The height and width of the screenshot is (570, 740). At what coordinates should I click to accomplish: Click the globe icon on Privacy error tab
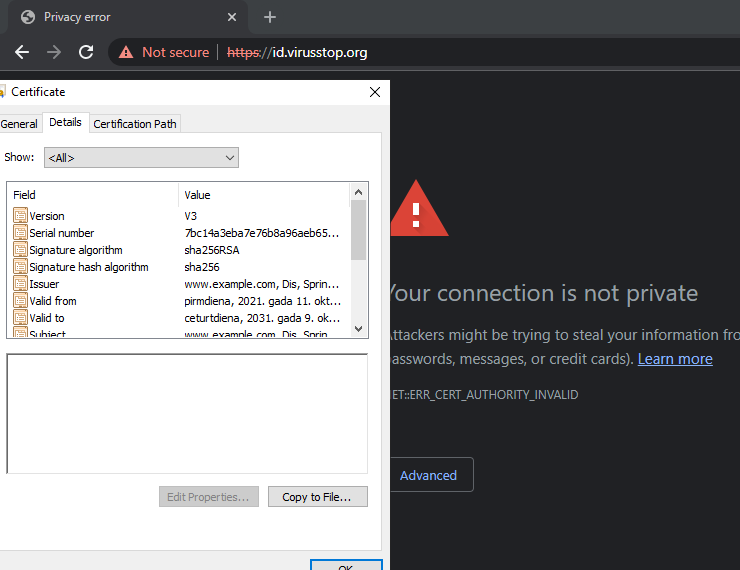[28, 17]
